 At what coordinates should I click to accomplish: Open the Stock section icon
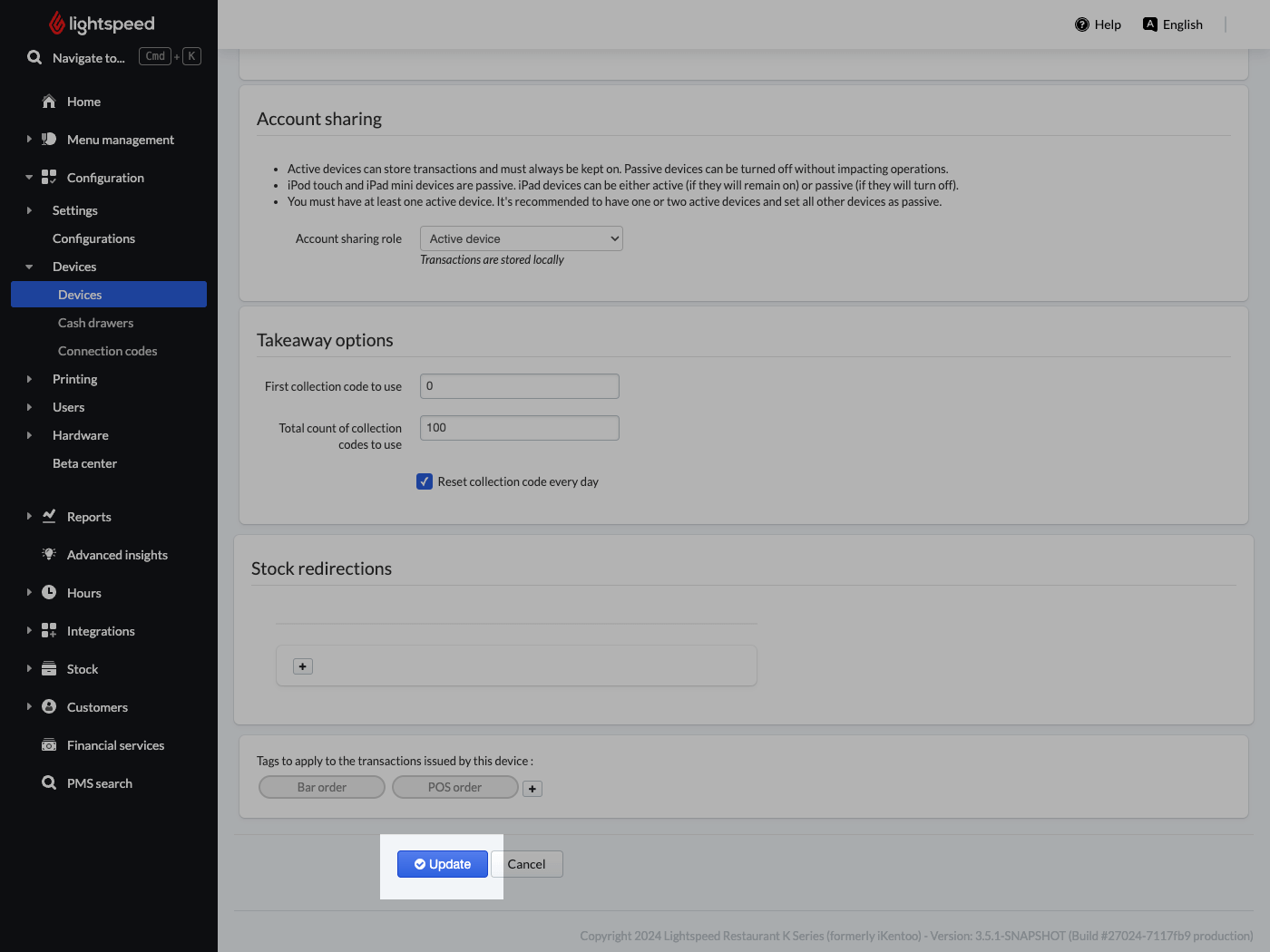point(48,668)
